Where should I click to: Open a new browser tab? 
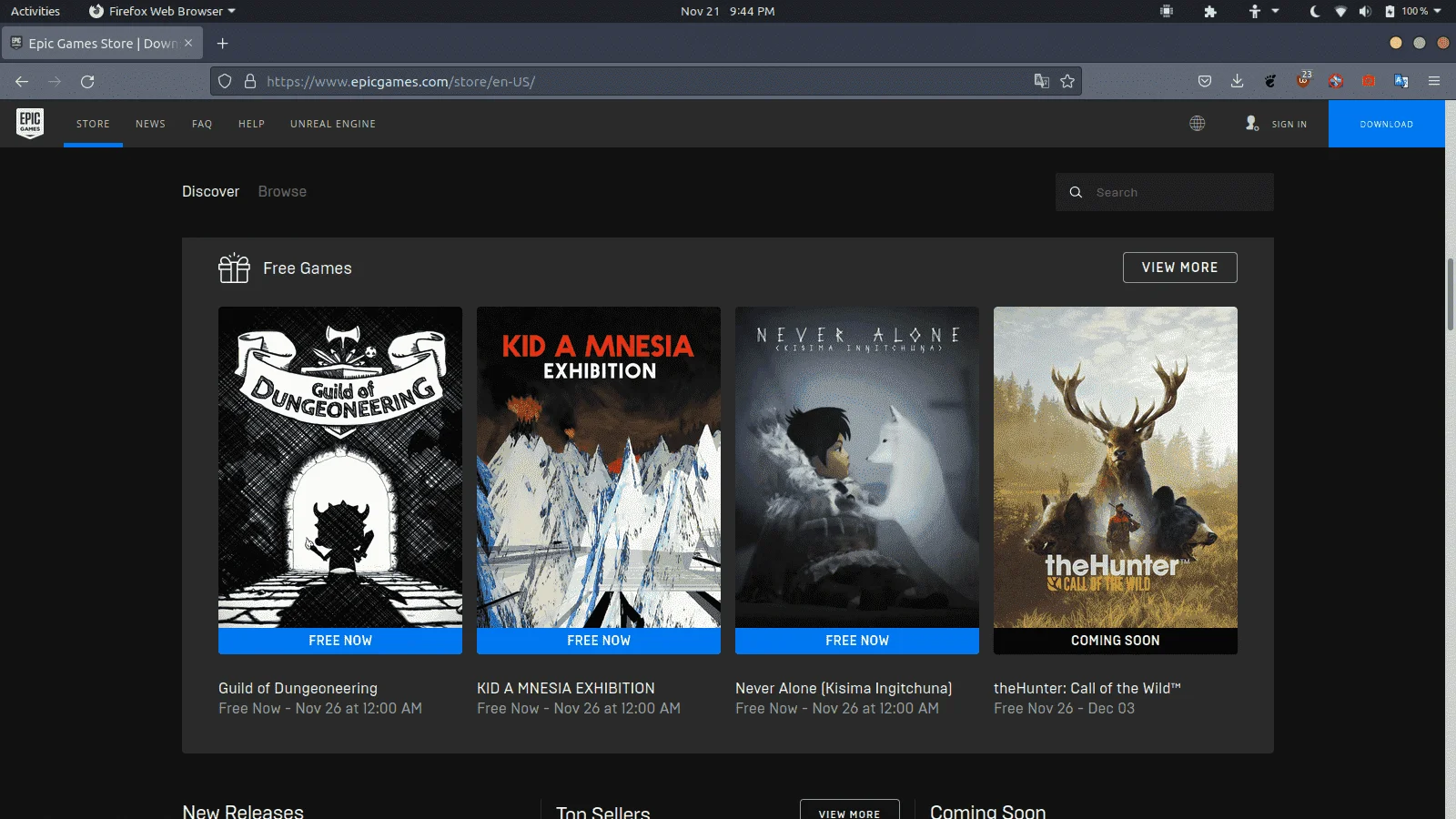tap(223, 43)
